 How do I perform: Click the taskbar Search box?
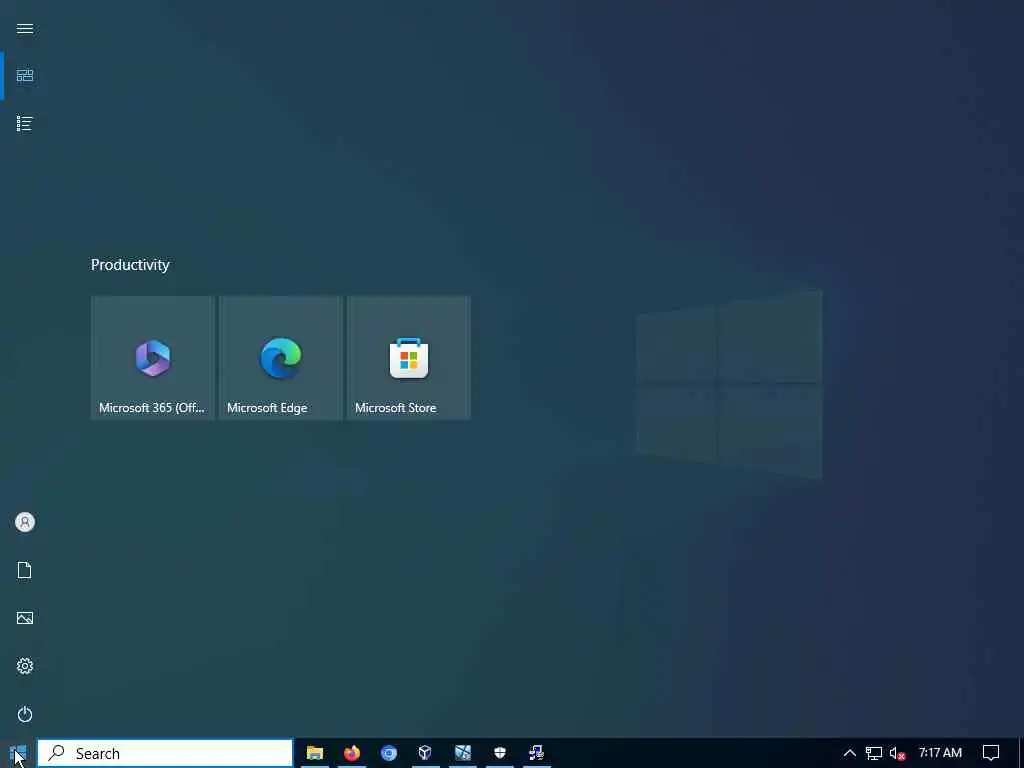(165, 753)
